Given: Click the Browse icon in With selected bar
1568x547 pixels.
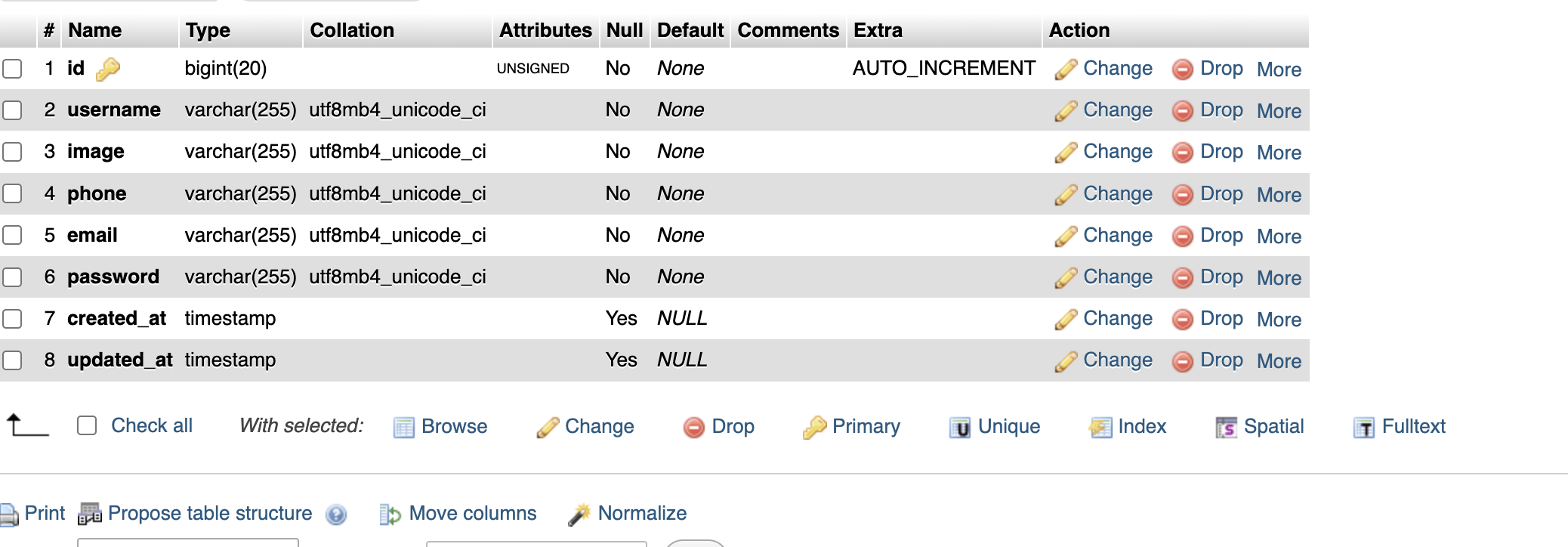Looking at the screenshot, I should [x=404, y=428].
